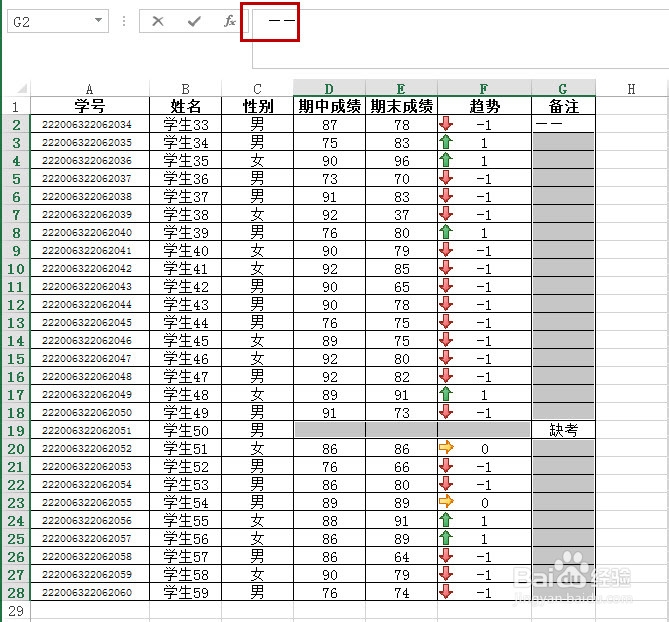Click student ID 222006322062051
Screen dimensions: 669x622
point(87,430)
